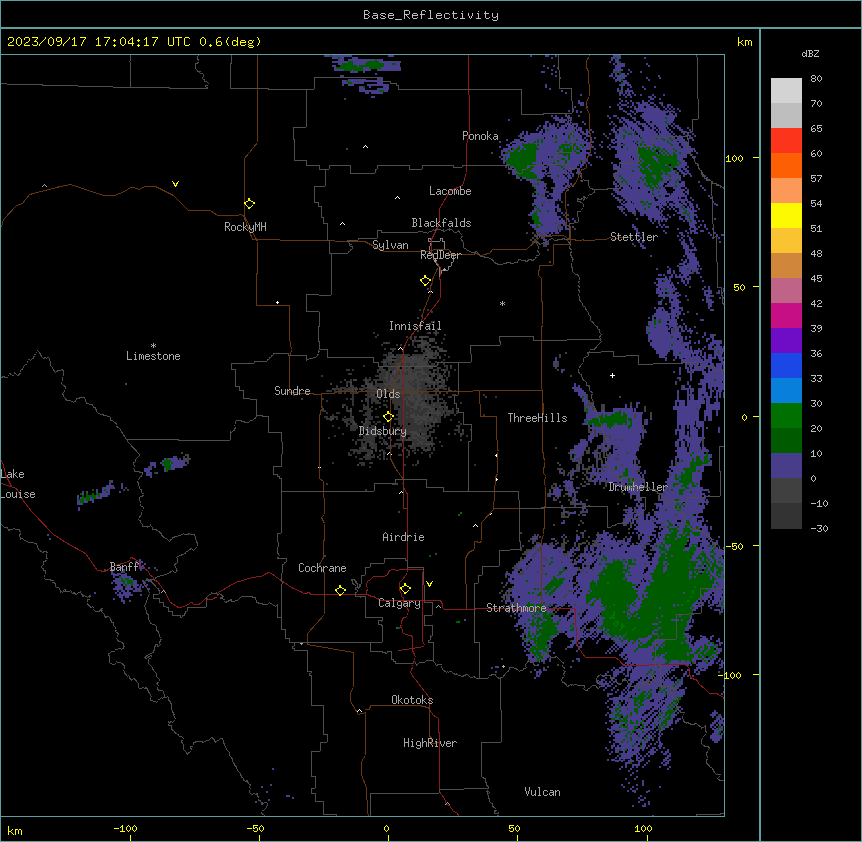Click the yellow diamond marker below Cochrane
The height and width of the screenshot is (842, 862).
(340, 590)
